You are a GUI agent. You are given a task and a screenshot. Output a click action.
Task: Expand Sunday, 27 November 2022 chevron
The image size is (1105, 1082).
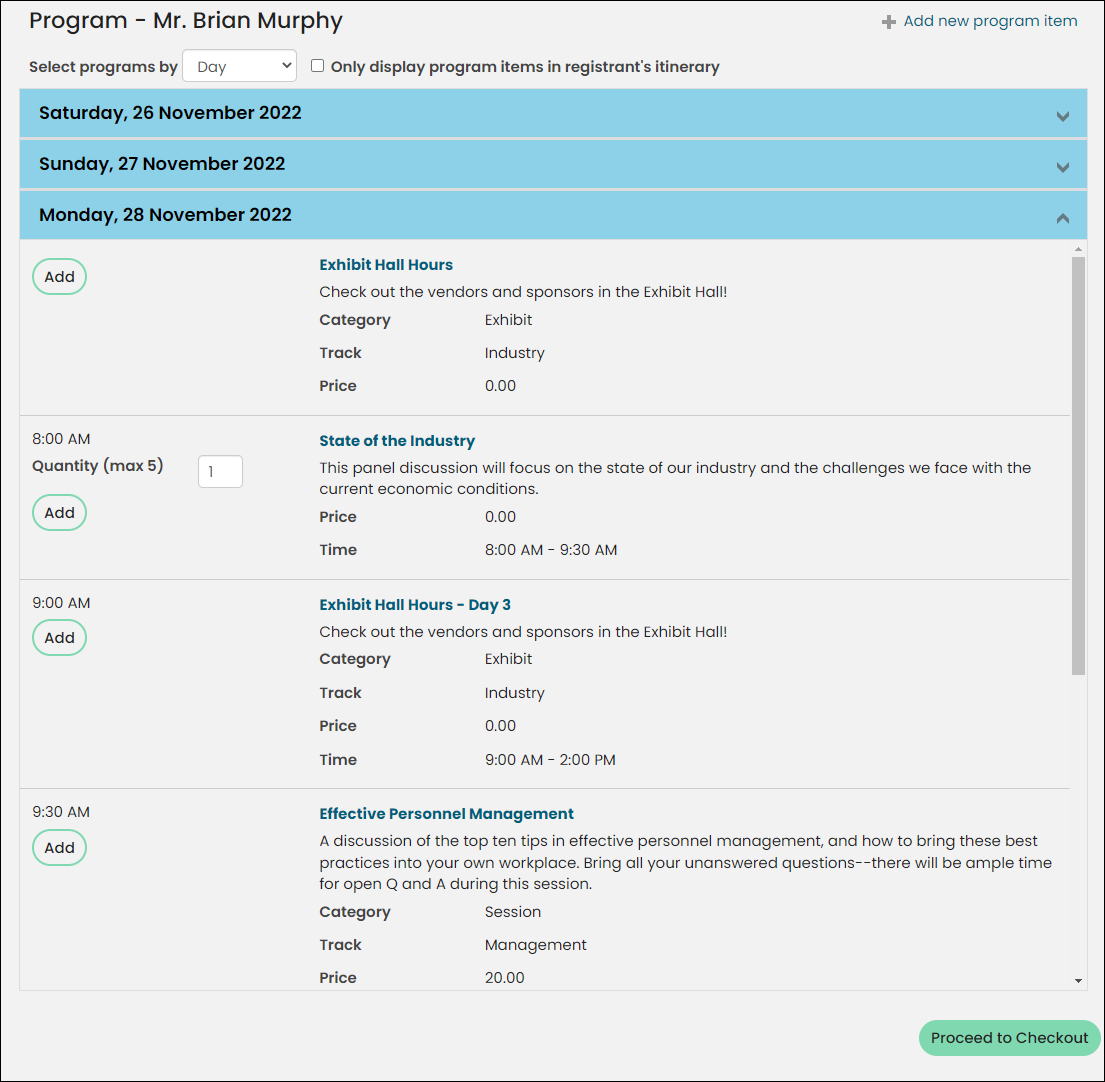pyautogui.click(x=1063, y=167)
